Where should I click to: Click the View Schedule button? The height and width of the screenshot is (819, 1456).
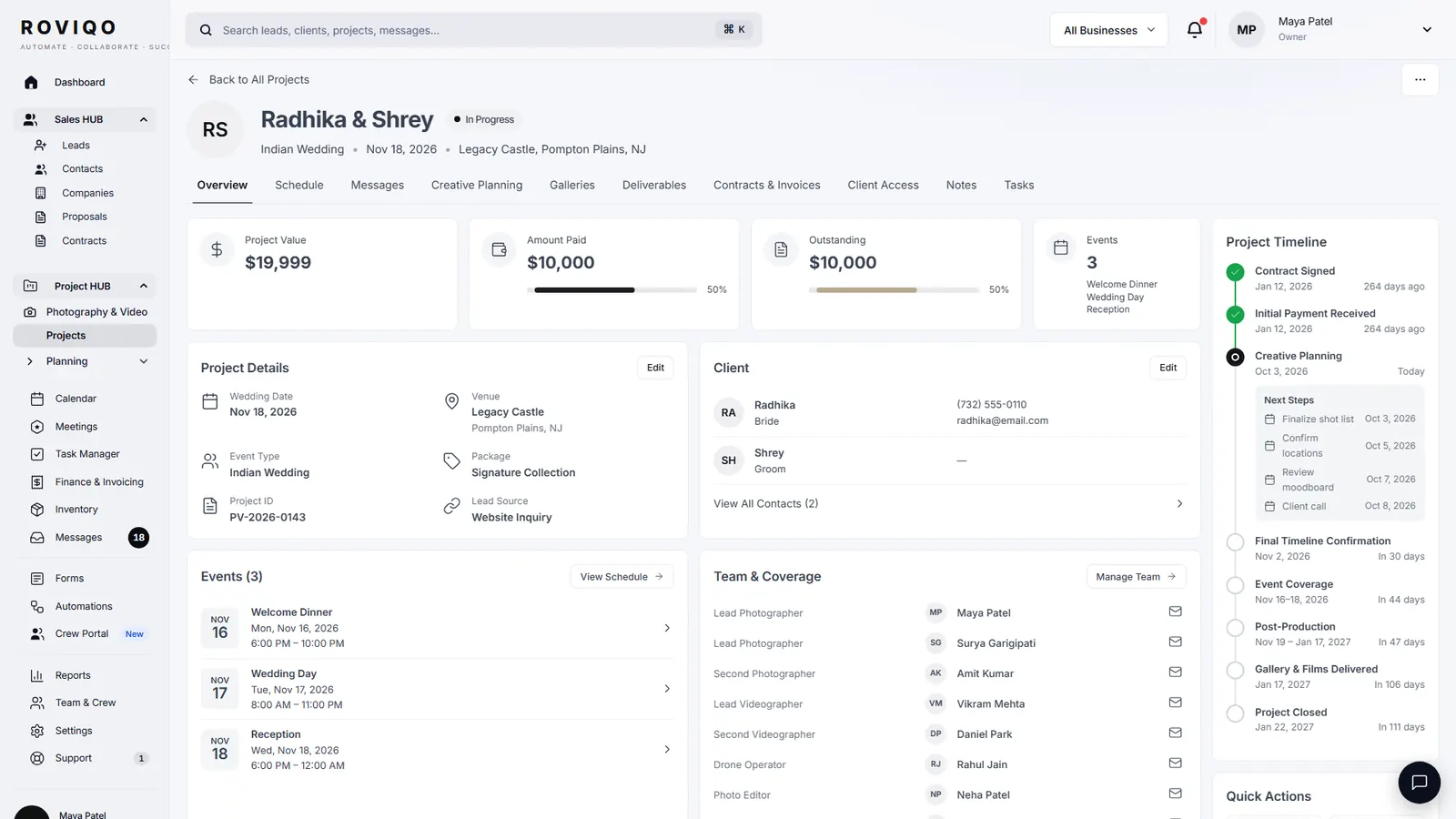point(622,577)
